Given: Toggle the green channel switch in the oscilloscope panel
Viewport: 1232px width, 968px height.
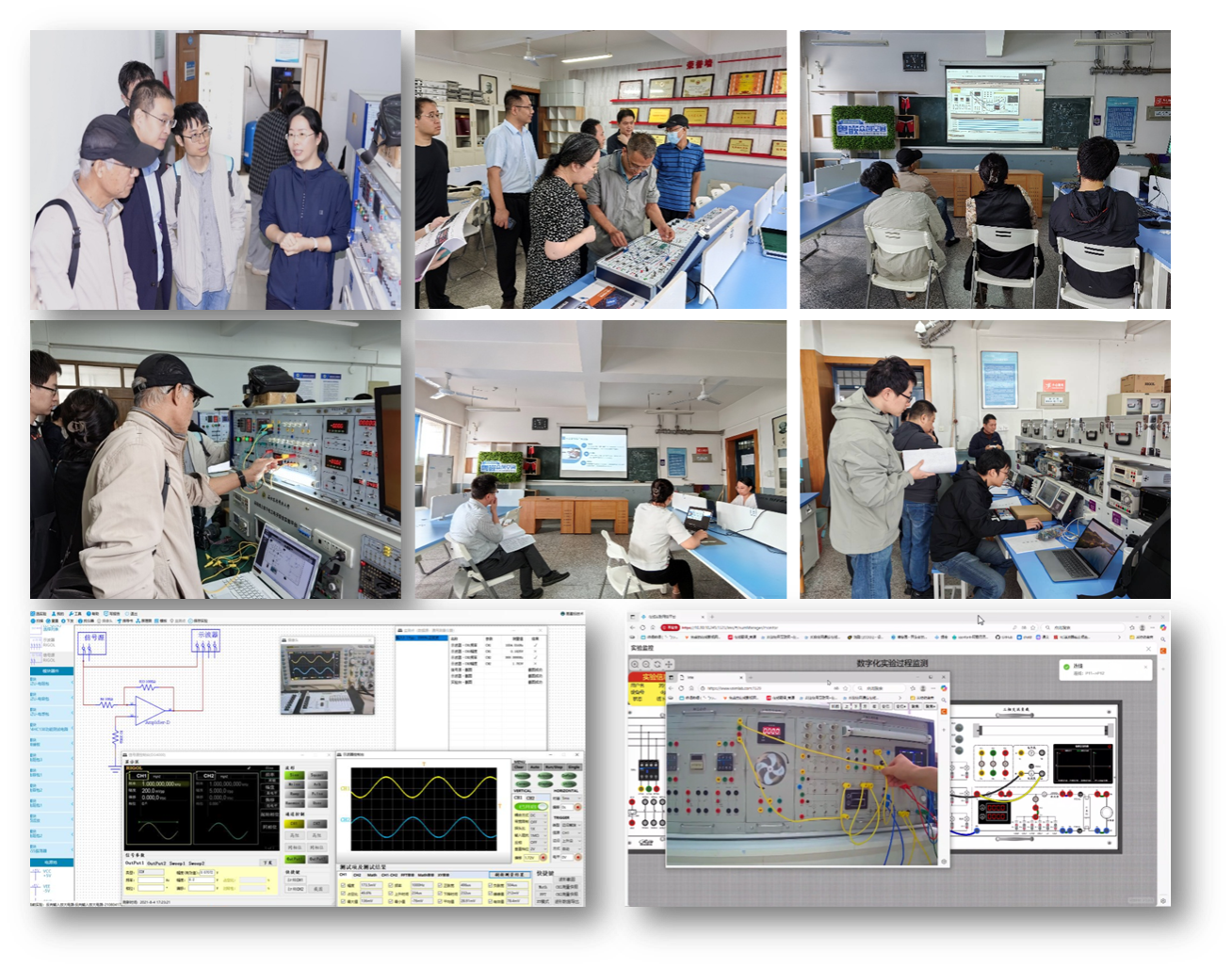Looking at the screenshot, I should click(530, 806).
